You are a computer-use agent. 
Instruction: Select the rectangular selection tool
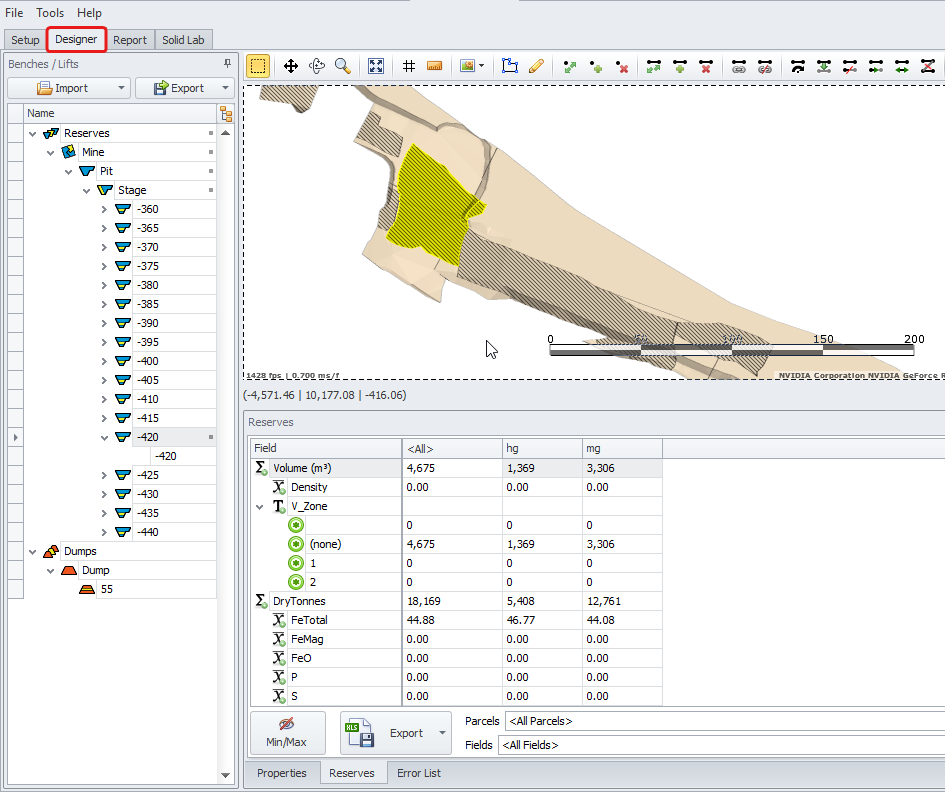pyautogui.click(x=258, y=66)
